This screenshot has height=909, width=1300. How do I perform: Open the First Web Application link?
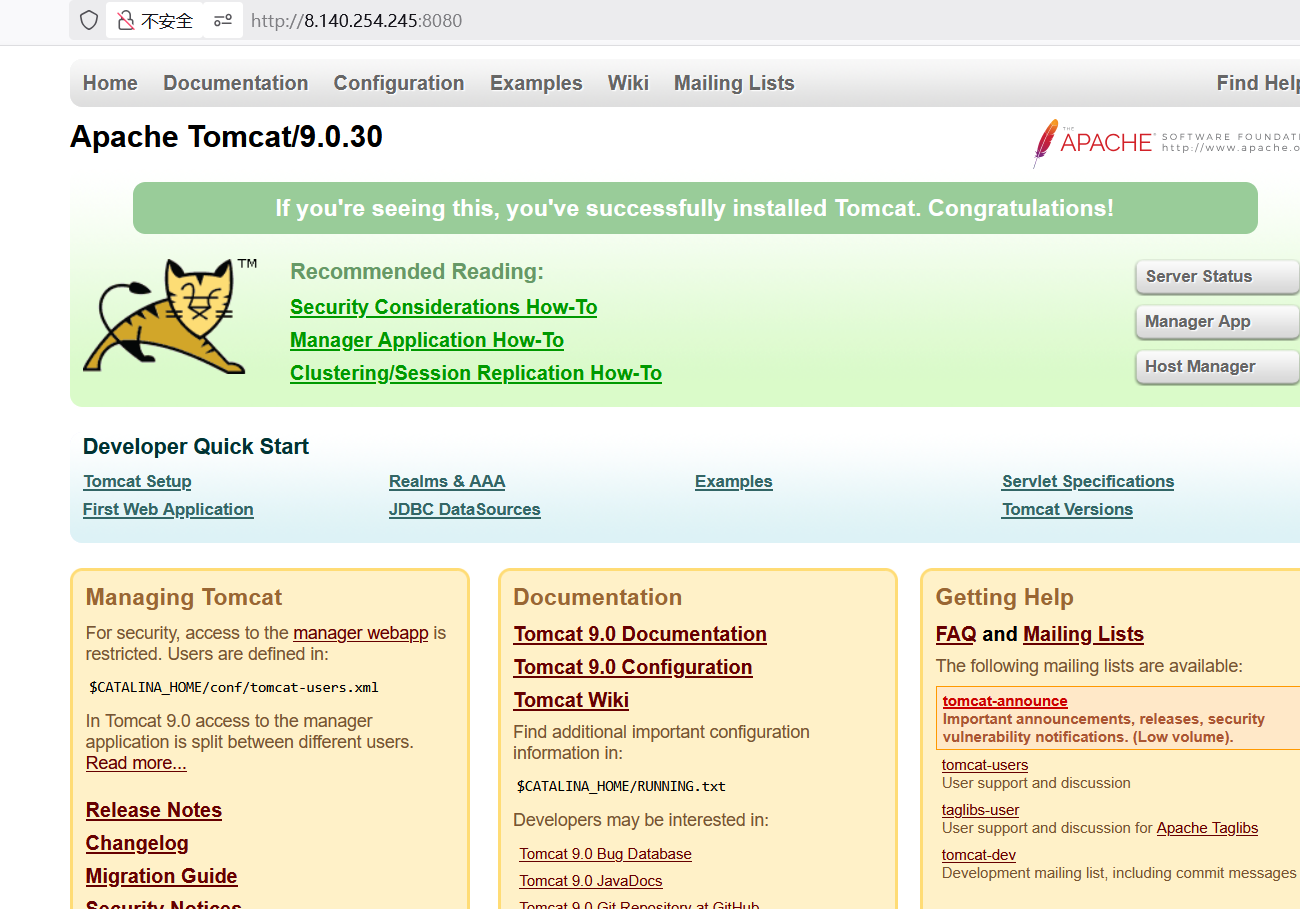[x=168, y=509]
